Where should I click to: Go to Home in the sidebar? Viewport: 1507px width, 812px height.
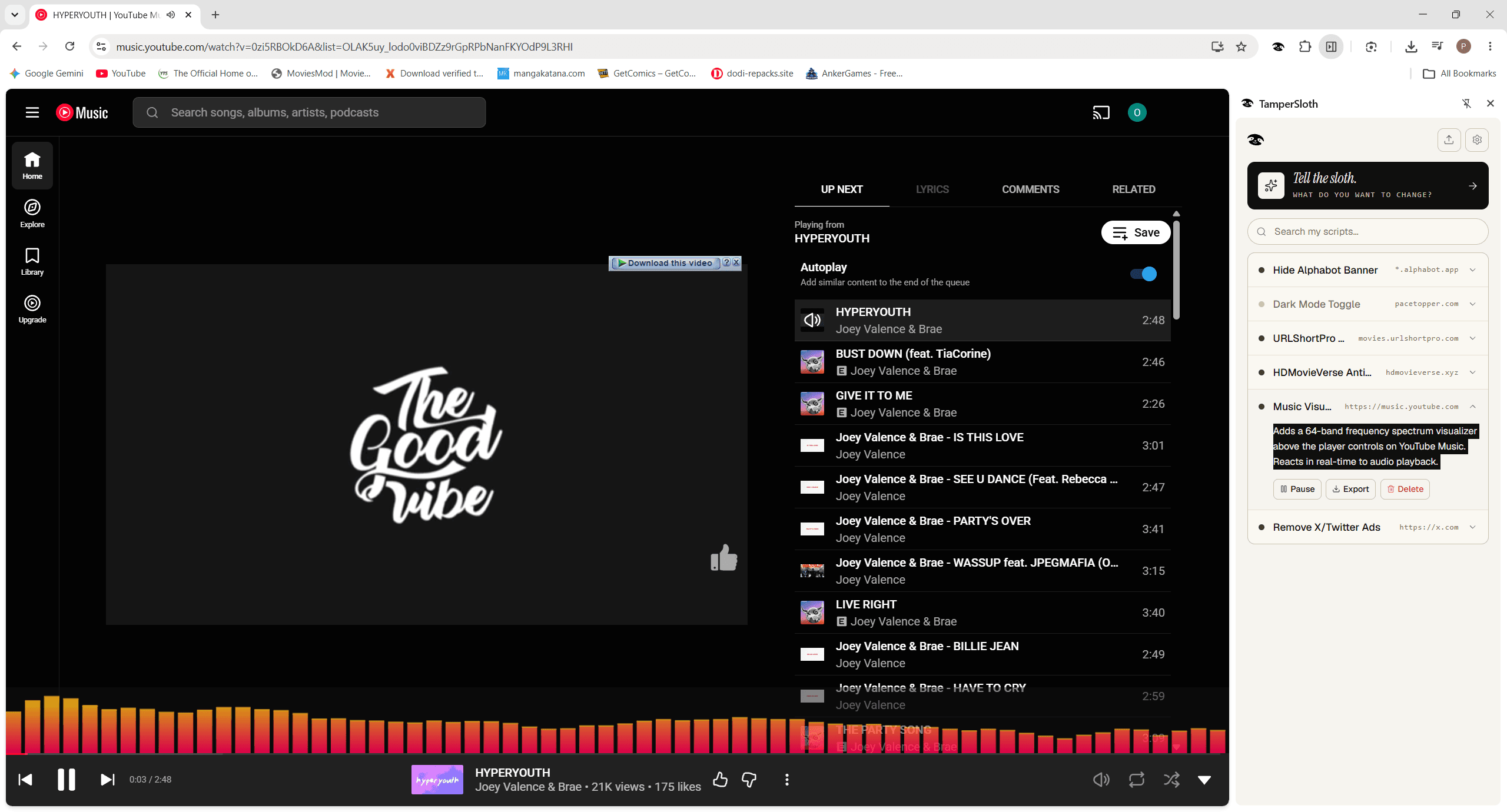coord(32,165)
